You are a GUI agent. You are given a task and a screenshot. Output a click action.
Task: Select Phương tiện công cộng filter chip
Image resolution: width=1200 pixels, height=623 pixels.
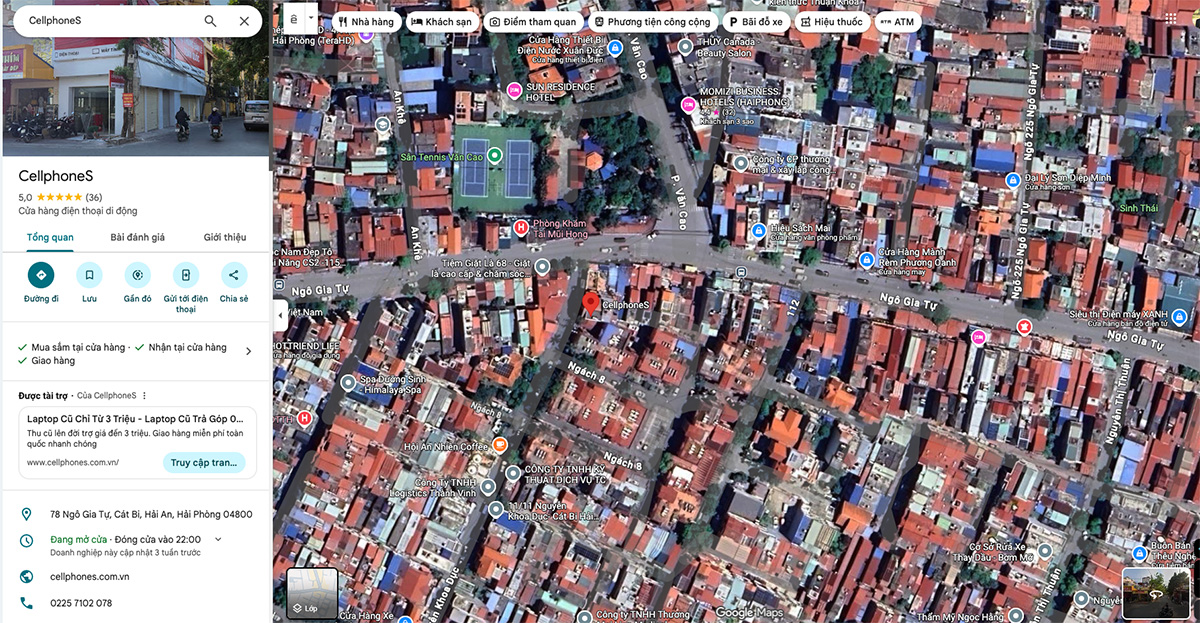(652, 21)
